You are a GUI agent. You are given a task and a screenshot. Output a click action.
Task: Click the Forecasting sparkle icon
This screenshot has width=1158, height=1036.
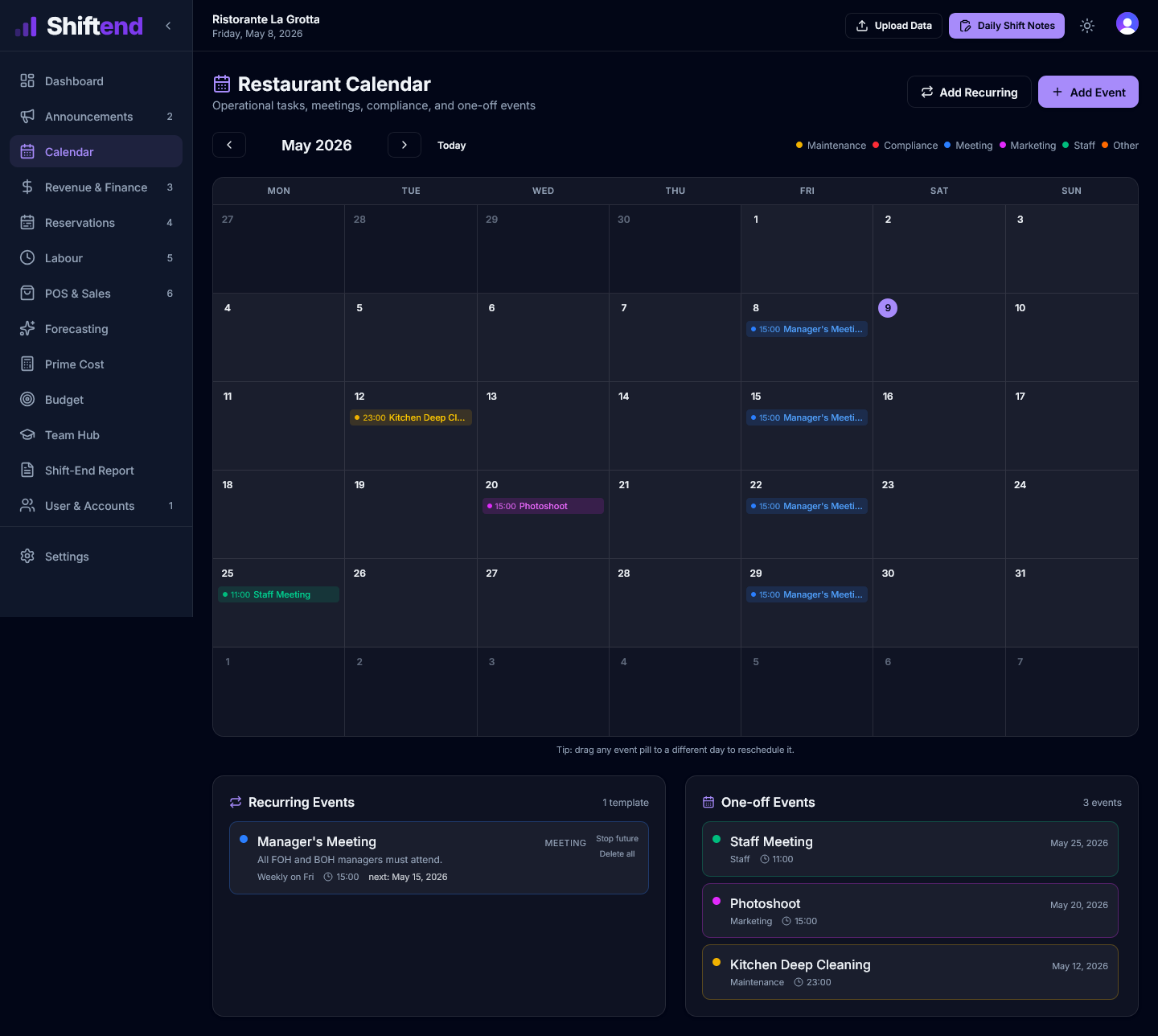27,328
